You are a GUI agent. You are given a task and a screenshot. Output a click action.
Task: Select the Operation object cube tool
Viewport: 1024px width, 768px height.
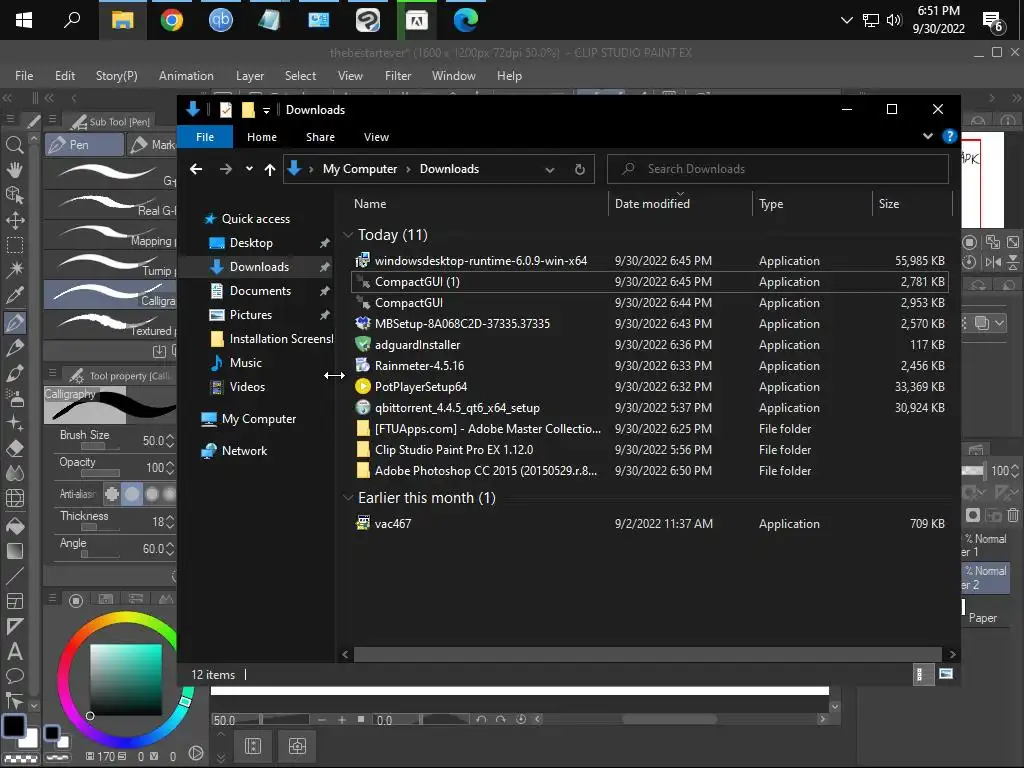[14, 195]
